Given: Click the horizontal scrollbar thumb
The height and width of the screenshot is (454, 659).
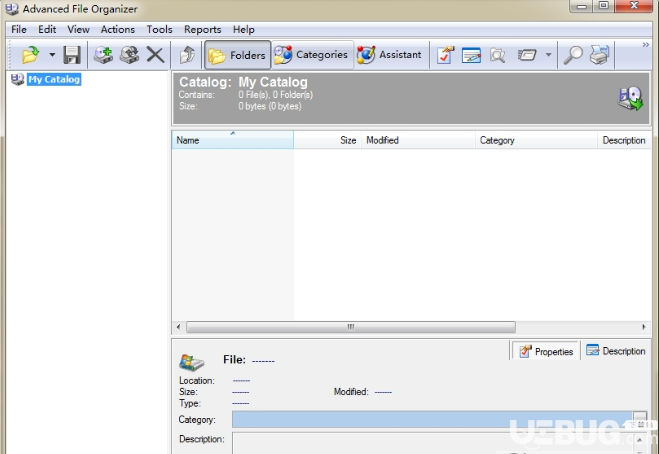Looking at the screenshot, I should [351, 327].
